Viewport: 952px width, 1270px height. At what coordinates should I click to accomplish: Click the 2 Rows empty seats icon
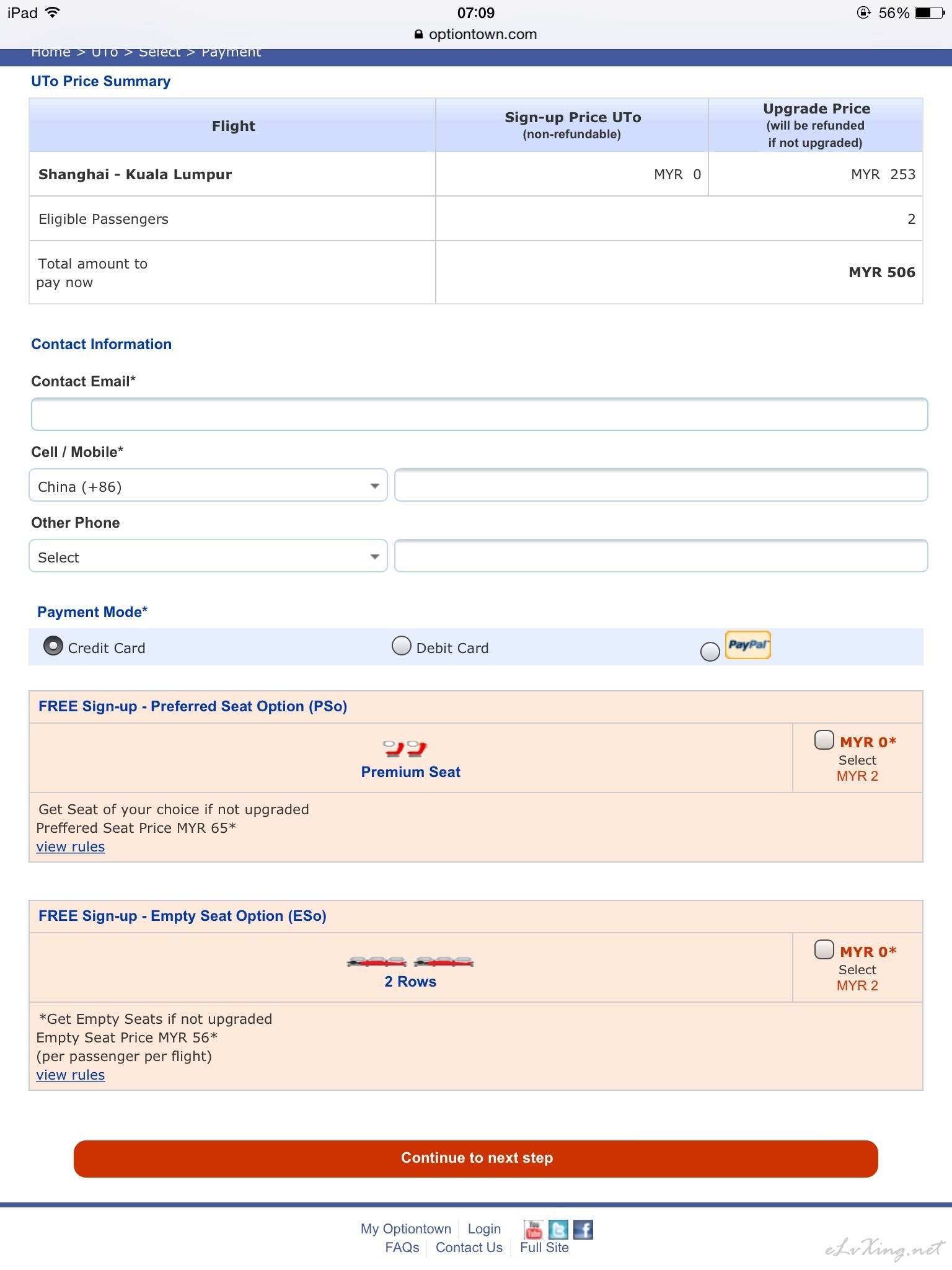click(x=410, y=962)
